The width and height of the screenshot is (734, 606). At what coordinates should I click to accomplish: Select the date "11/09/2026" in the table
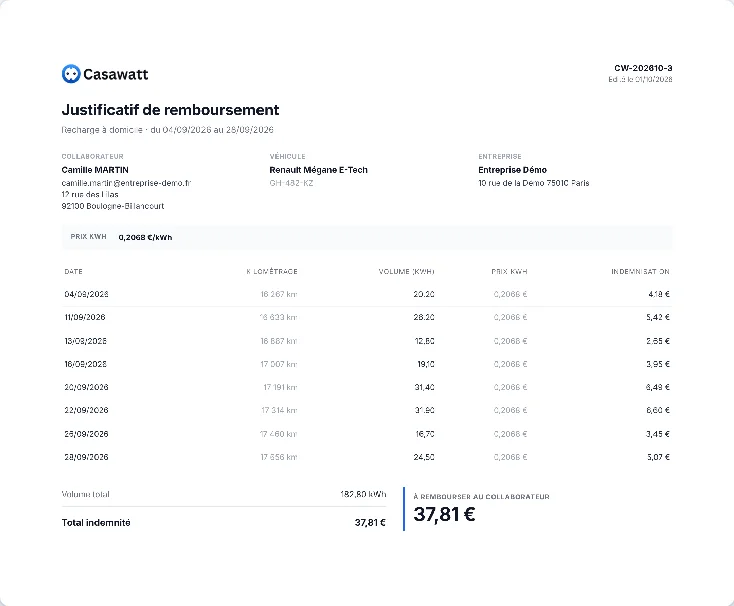(85, 317)
